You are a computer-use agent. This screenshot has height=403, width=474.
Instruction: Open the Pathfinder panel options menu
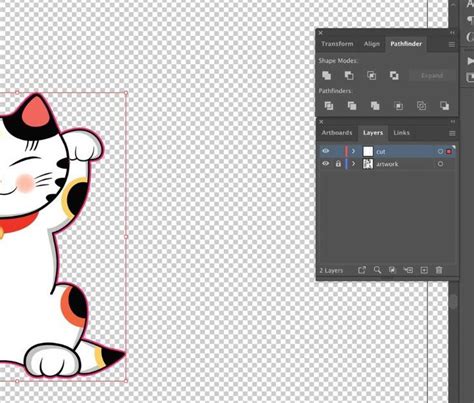(452, 44)
